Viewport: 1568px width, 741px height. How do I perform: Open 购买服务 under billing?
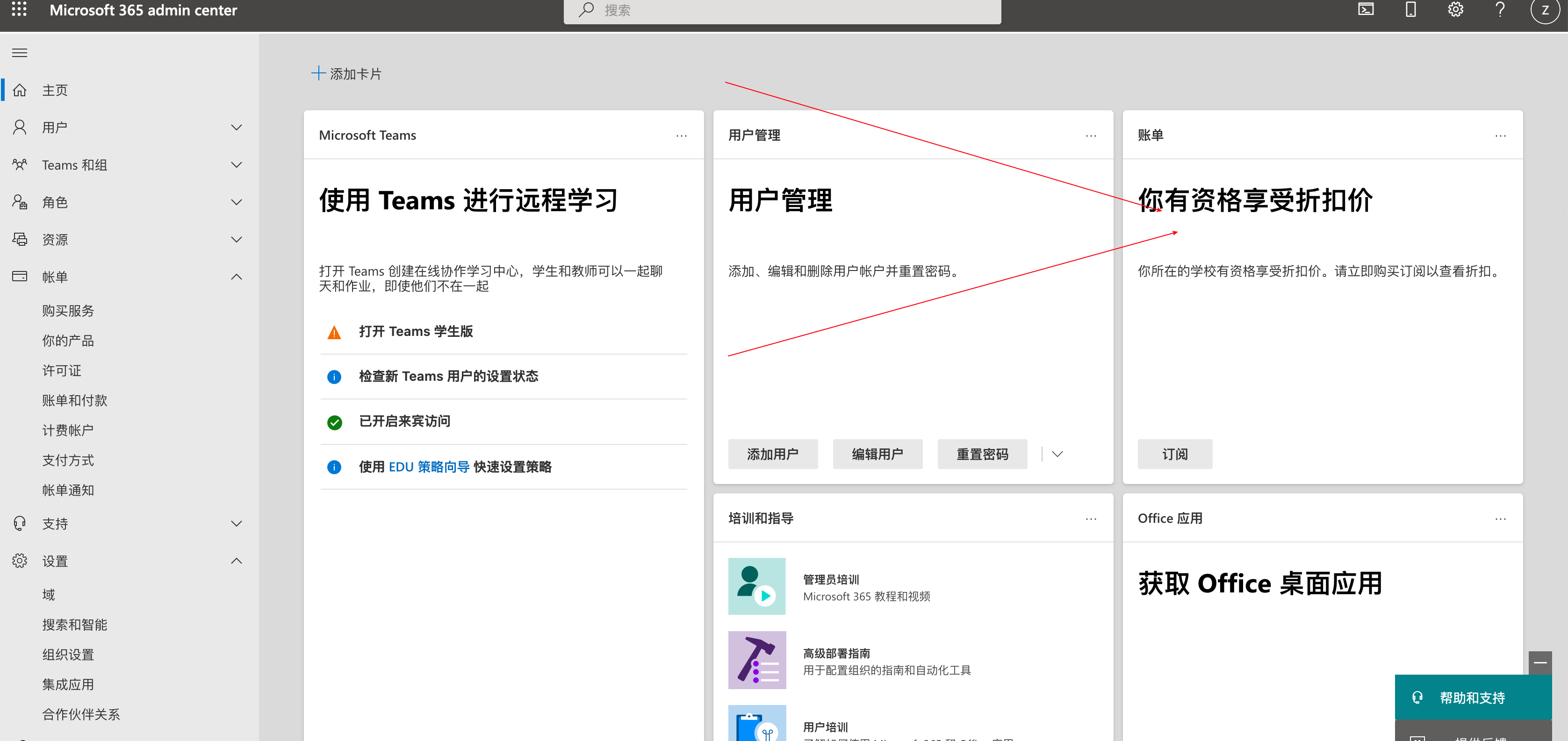click(x=68, y=311)
